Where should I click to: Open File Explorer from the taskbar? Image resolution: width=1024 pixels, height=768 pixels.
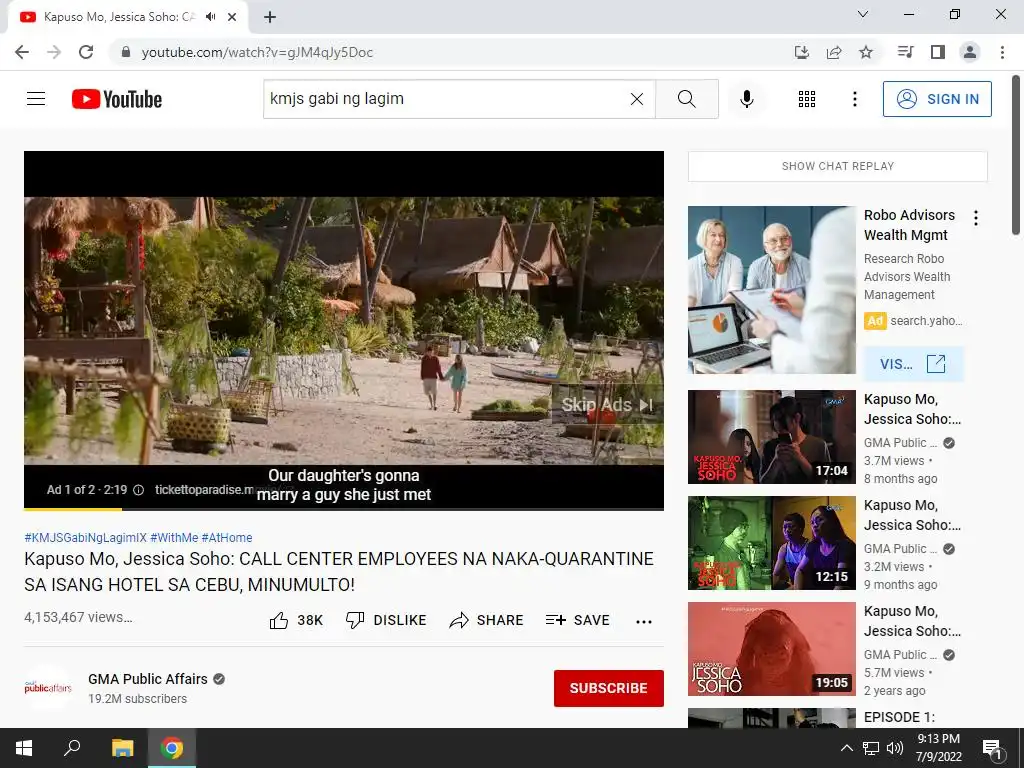pos(122,748)
